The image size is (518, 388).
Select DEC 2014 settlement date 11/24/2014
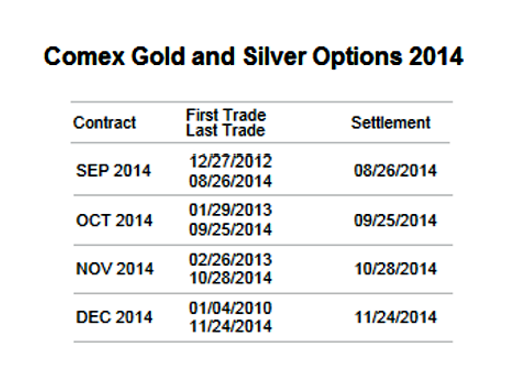click(x=395, y=317)
